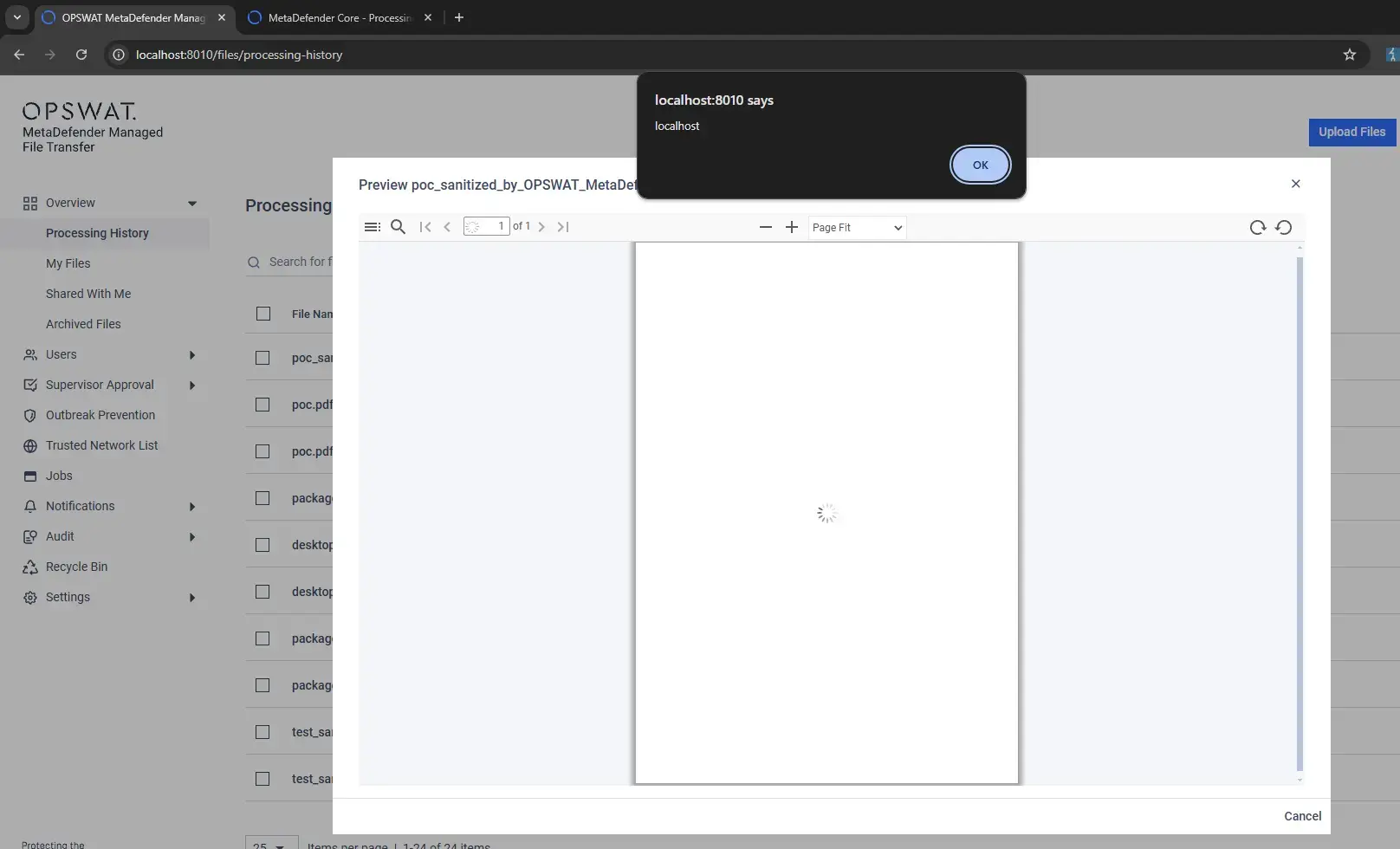Check the first desktop row checkbox

(x=262, y=545)
